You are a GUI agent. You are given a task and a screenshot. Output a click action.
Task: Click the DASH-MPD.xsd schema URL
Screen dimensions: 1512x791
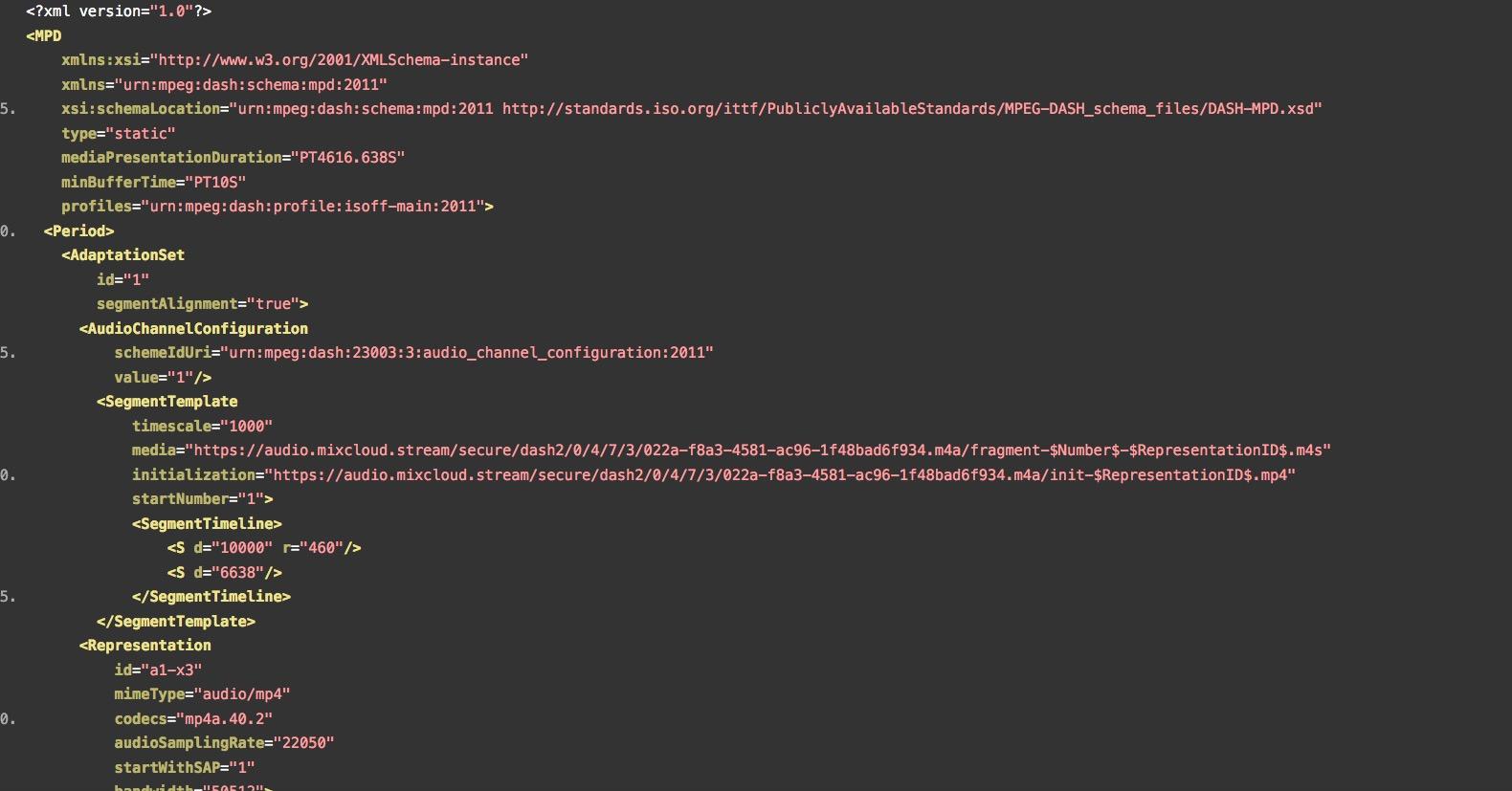tap(911, 109)
